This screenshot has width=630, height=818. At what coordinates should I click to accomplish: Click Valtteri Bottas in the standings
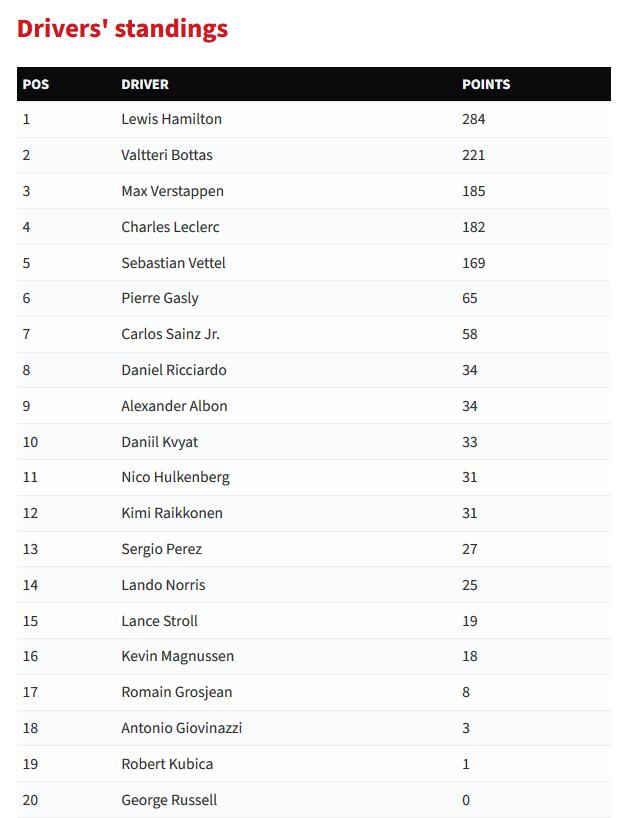click(x=167, y=155)
